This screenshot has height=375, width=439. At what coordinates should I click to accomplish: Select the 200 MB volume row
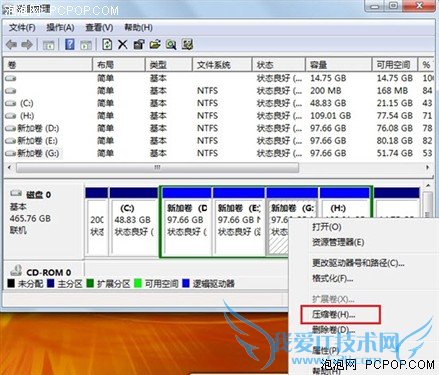[219, 91]
